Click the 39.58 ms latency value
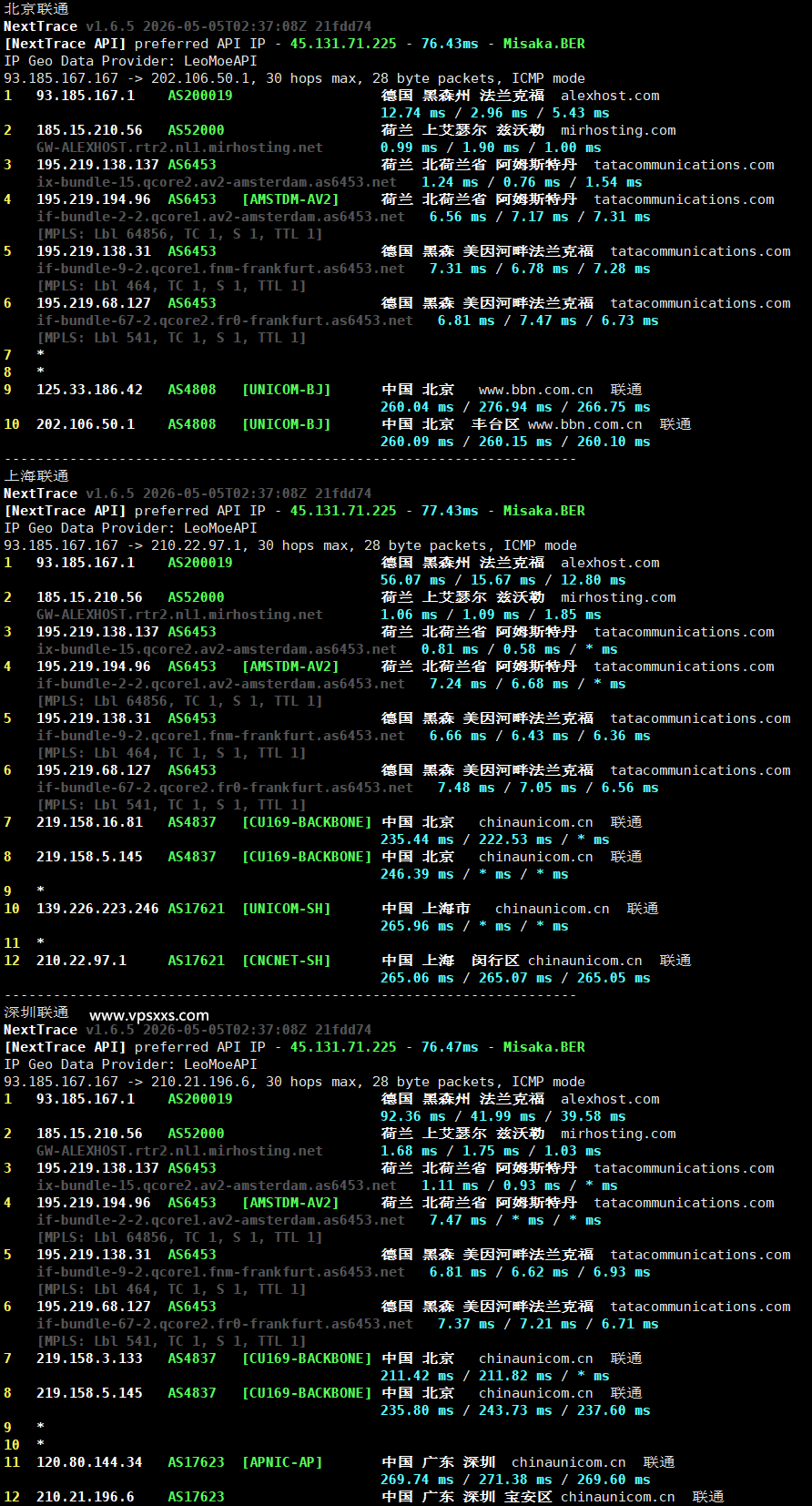The width and height of the screenshot is (812, 1506). pyautogui.click(x=594, y=1116)
